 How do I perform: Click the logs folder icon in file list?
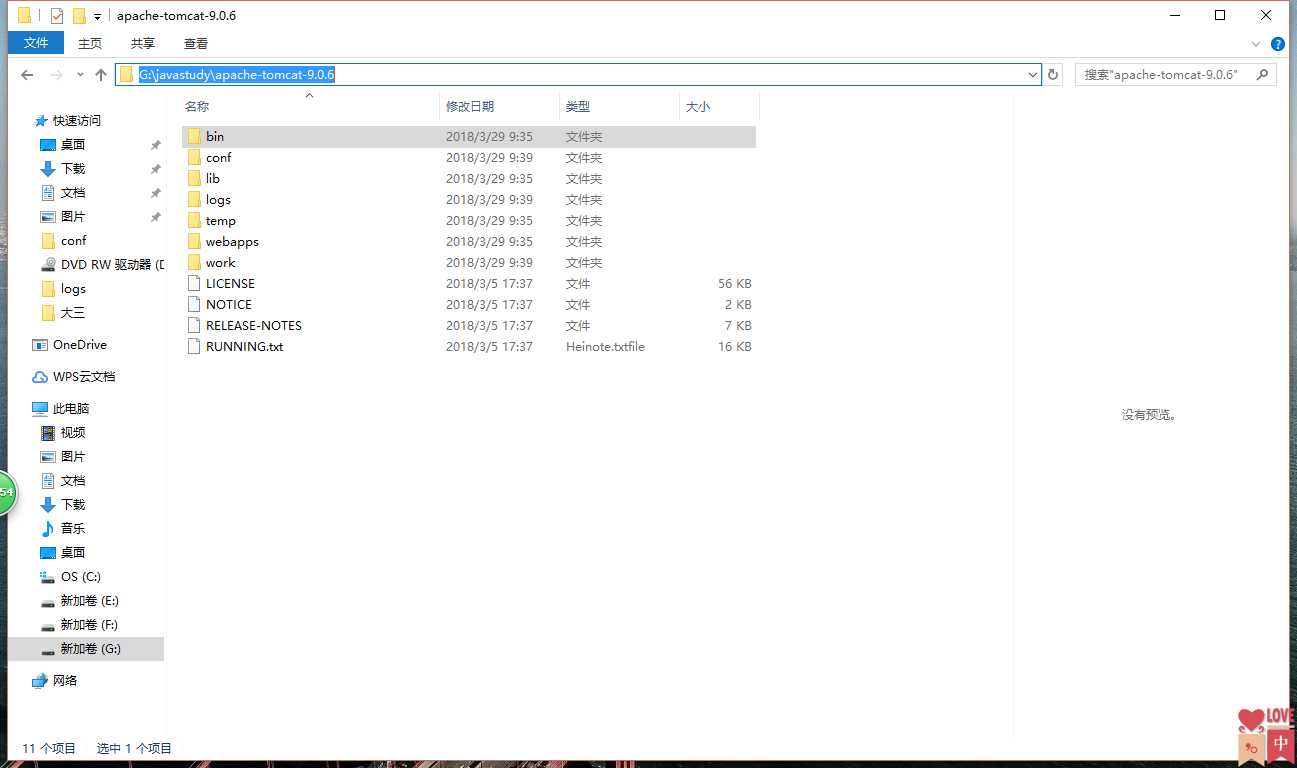click(x=194, y=199)
